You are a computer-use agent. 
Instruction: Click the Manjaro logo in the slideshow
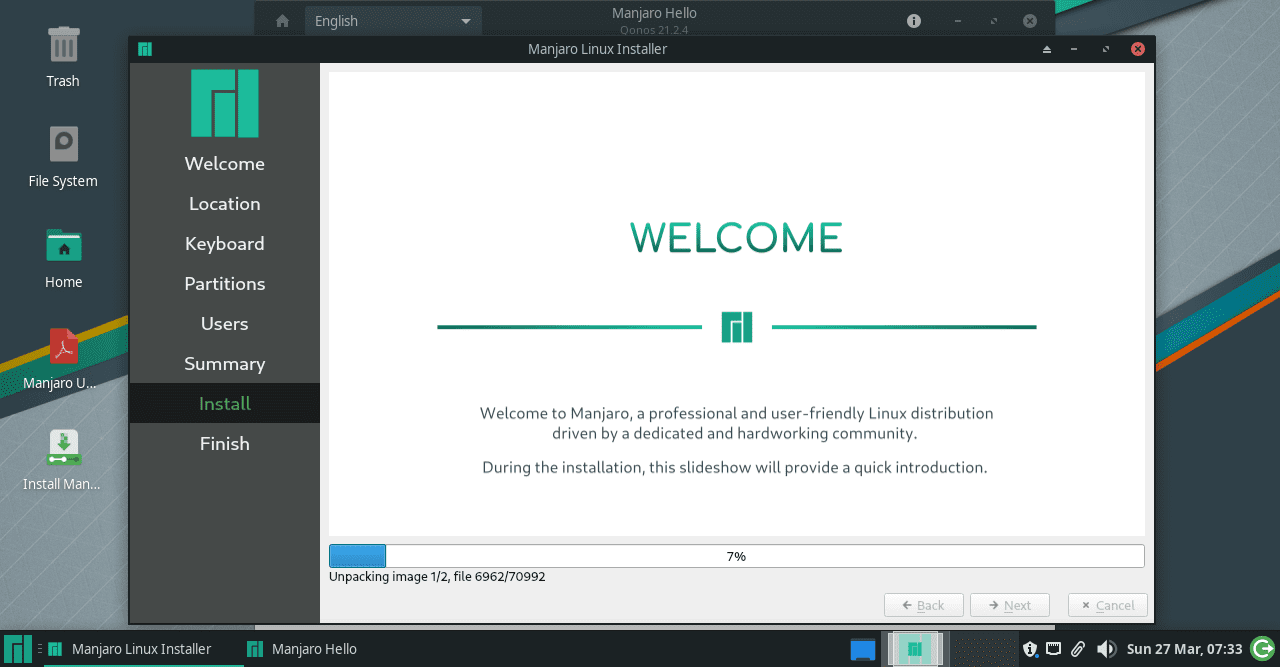click(737, 327)
